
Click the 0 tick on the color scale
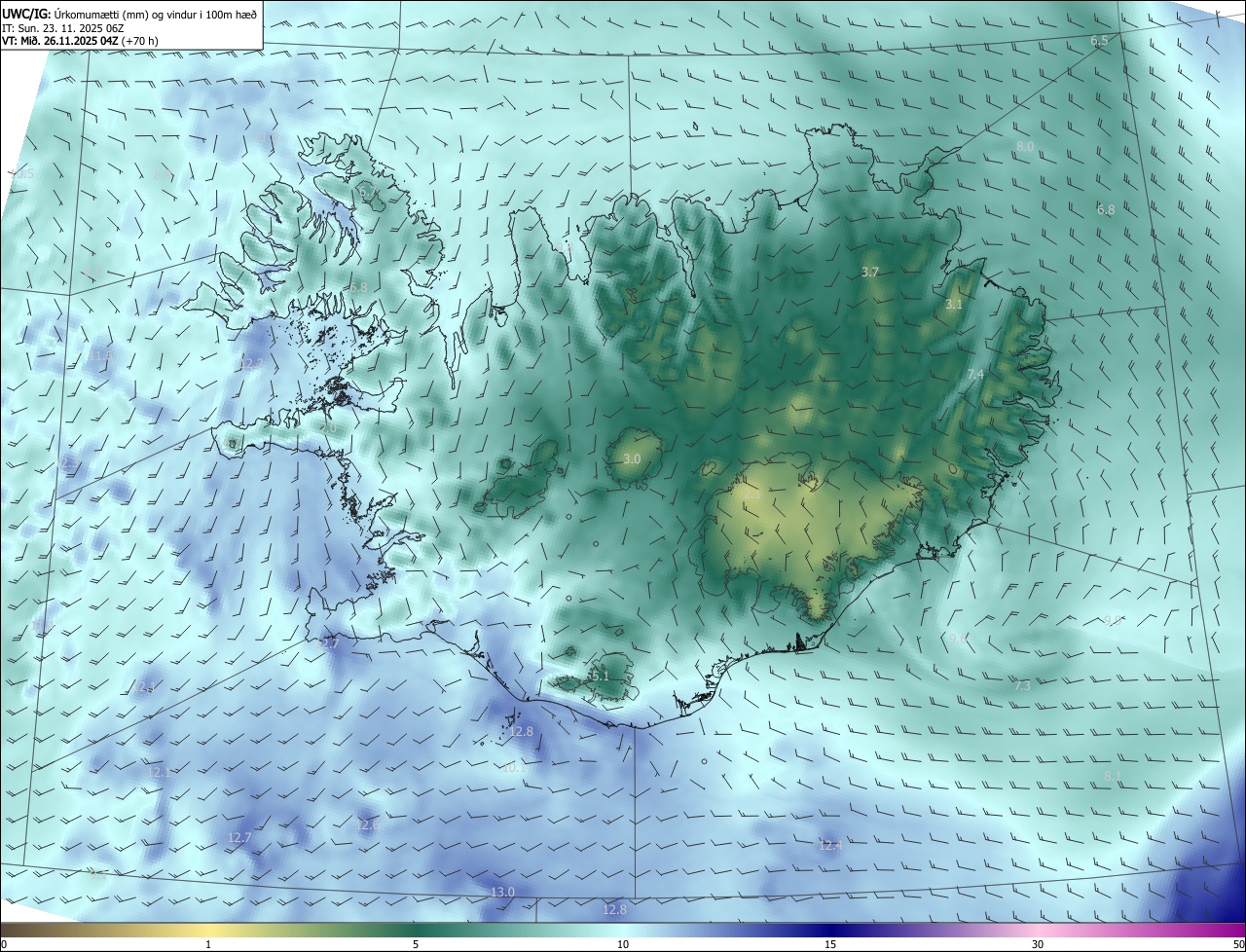pyautogui.click(x=3, y=944)
